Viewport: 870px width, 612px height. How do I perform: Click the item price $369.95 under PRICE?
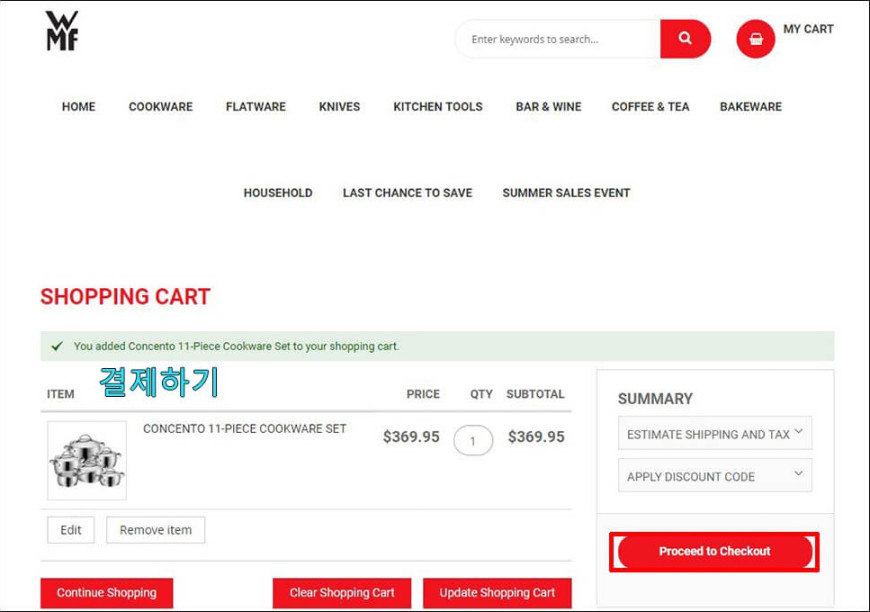coord(411,437)
